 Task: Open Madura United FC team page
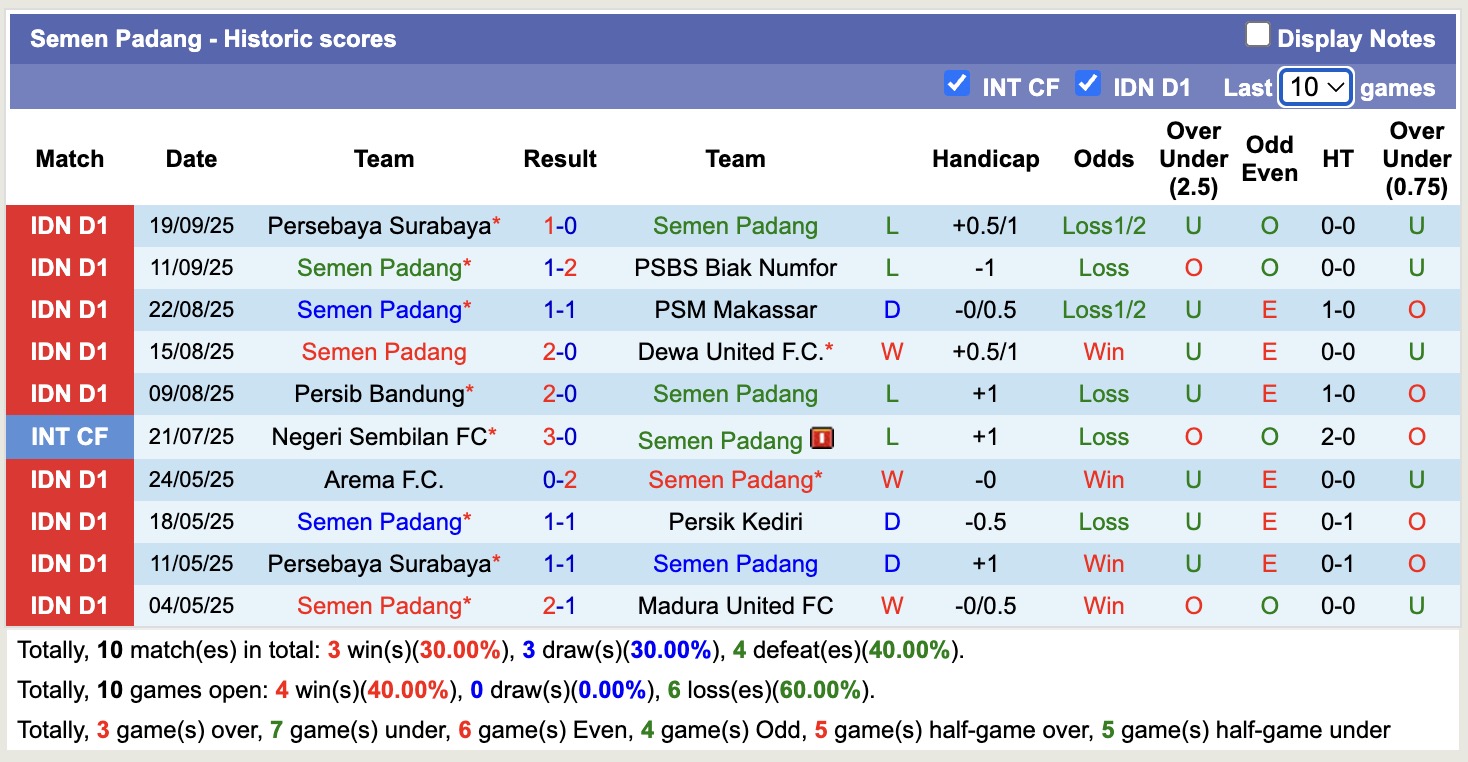click(735, 606)
